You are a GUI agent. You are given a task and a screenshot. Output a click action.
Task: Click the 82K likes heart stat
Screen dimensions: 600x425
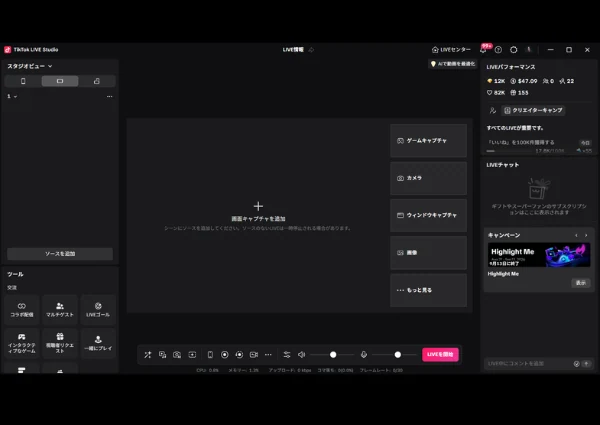pyautogui.click(x=496, y=93)
